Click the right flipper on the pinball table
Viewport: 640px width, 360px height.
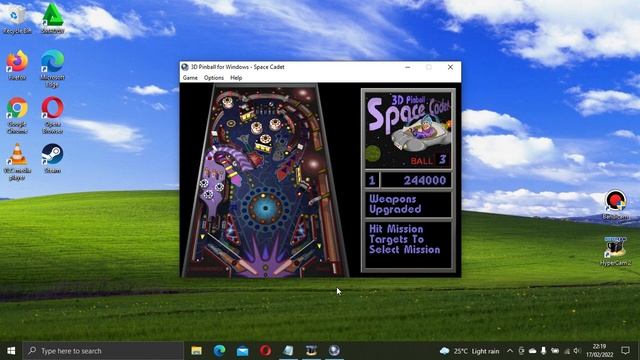[x=284, y=267]
